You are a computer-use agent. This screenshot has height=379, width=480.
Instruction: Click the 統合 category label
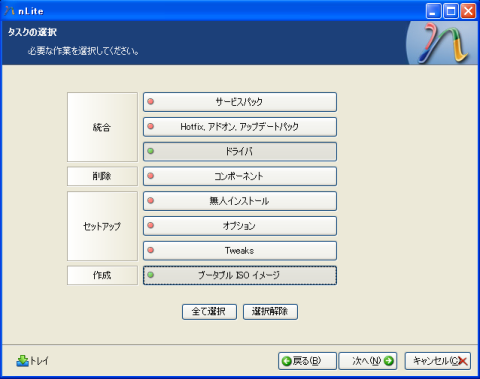pyautogui.click(x=102, y=127)
